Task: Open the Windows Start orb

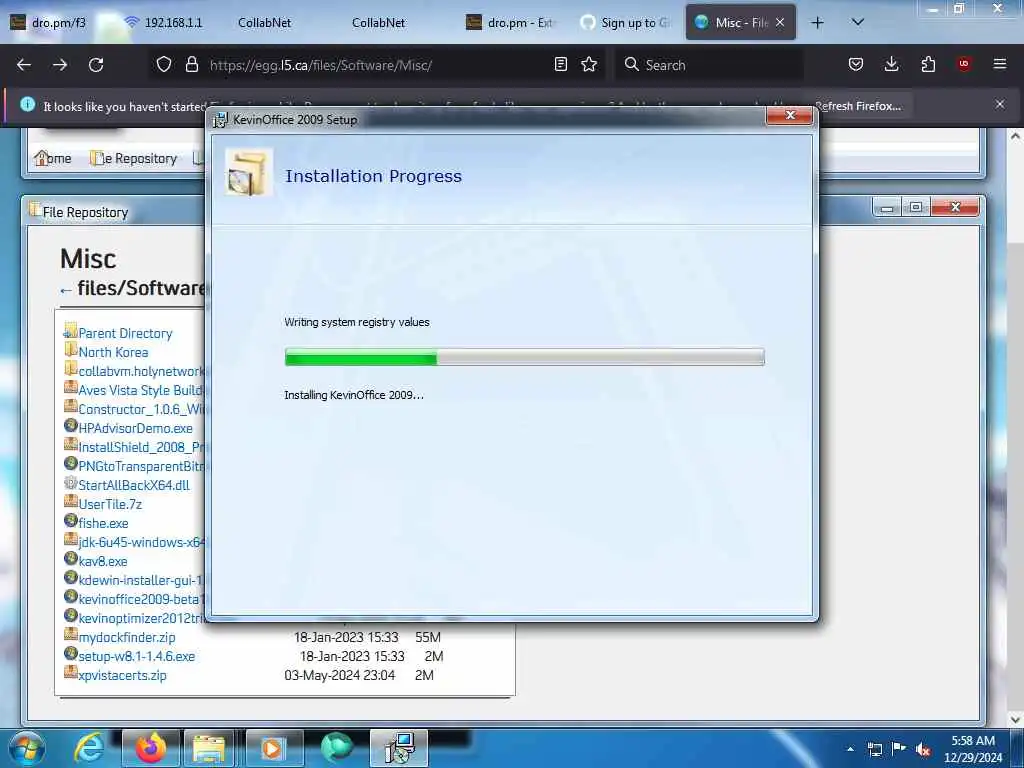Action: click(x=26, y=748)
